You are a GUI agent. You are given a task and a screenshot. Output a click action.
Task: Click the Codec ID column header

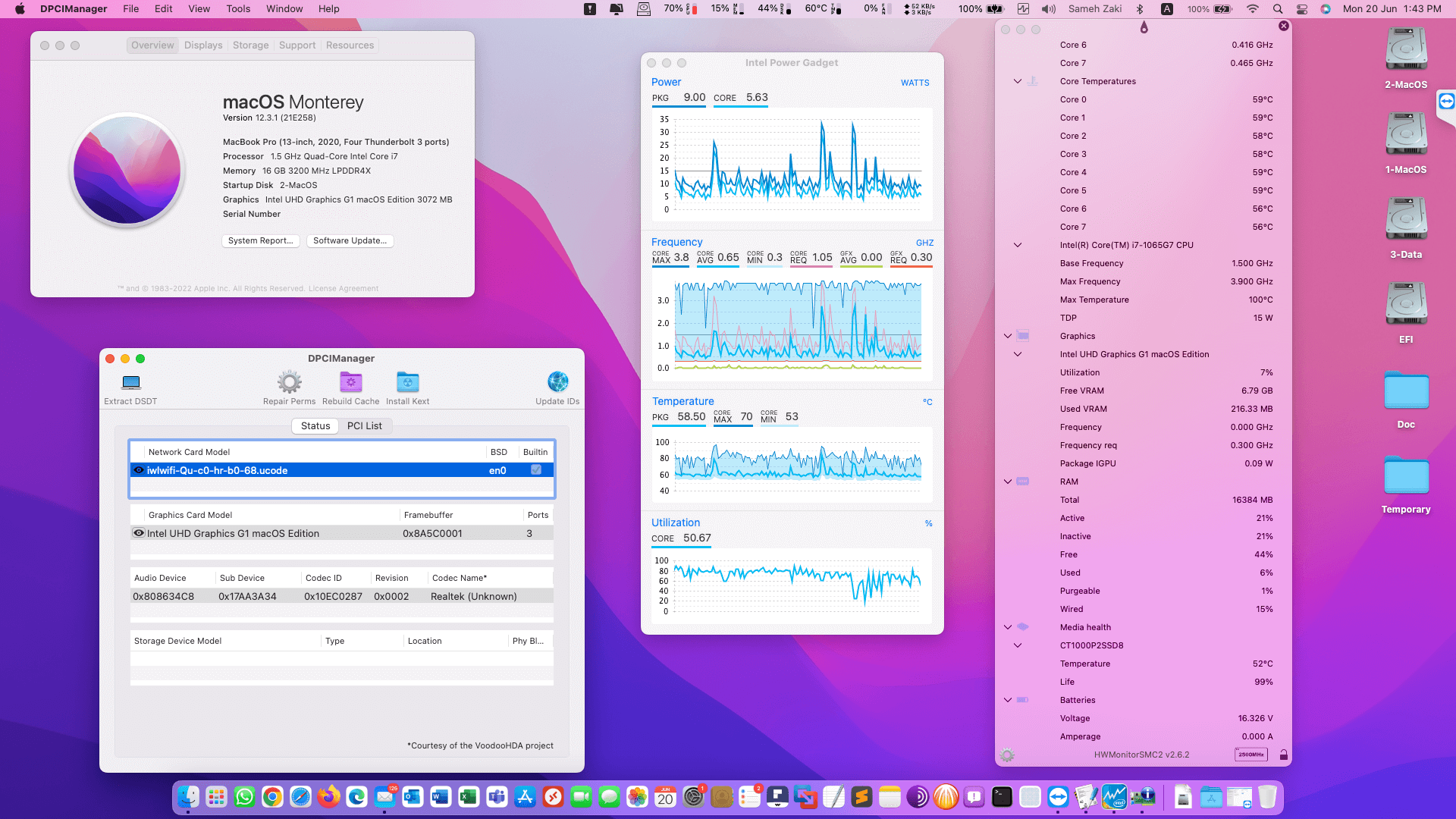pyautogui.click(x=334, y=578)
